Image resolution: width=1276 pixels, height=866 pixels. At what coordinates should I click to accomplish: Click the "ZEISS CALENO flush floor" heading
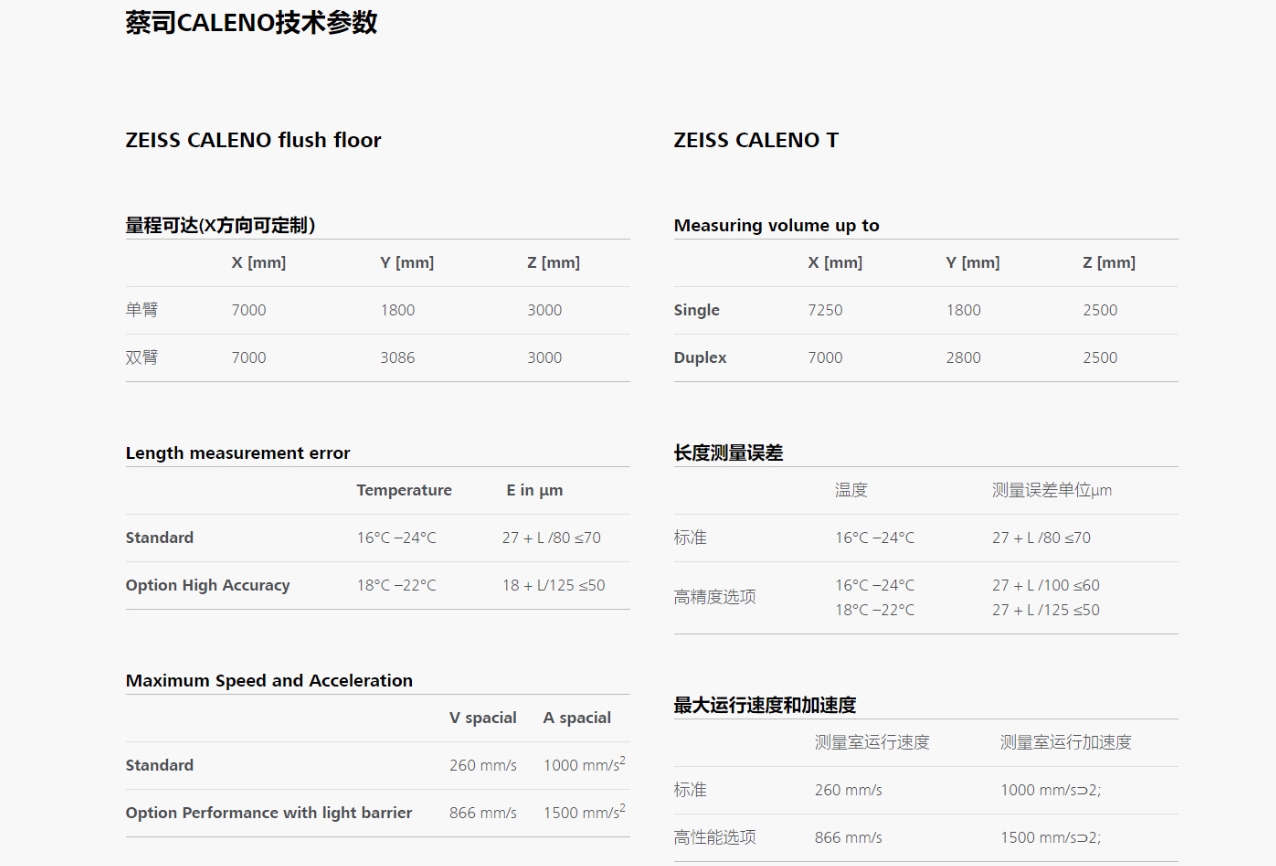[x=253, y=140]
